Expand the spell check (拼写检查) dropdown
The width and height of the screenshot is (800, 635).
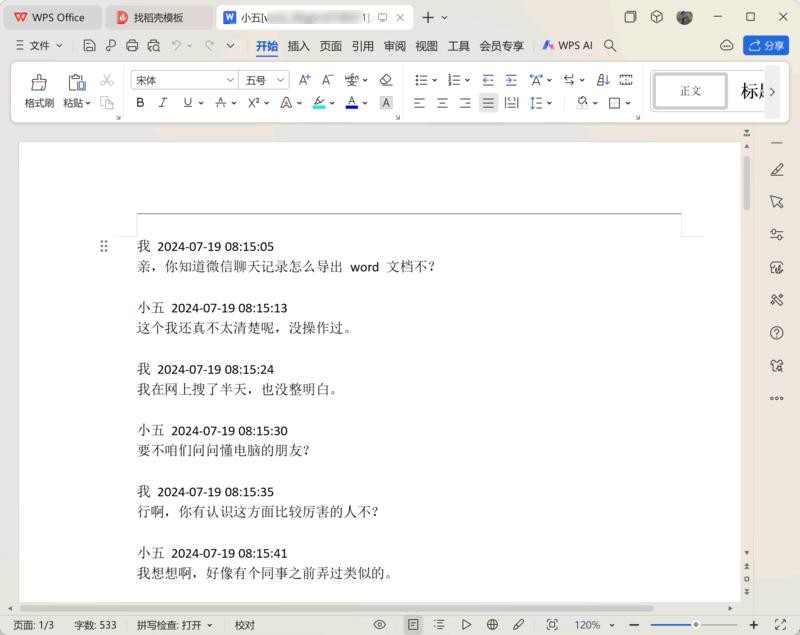(175, 625)
